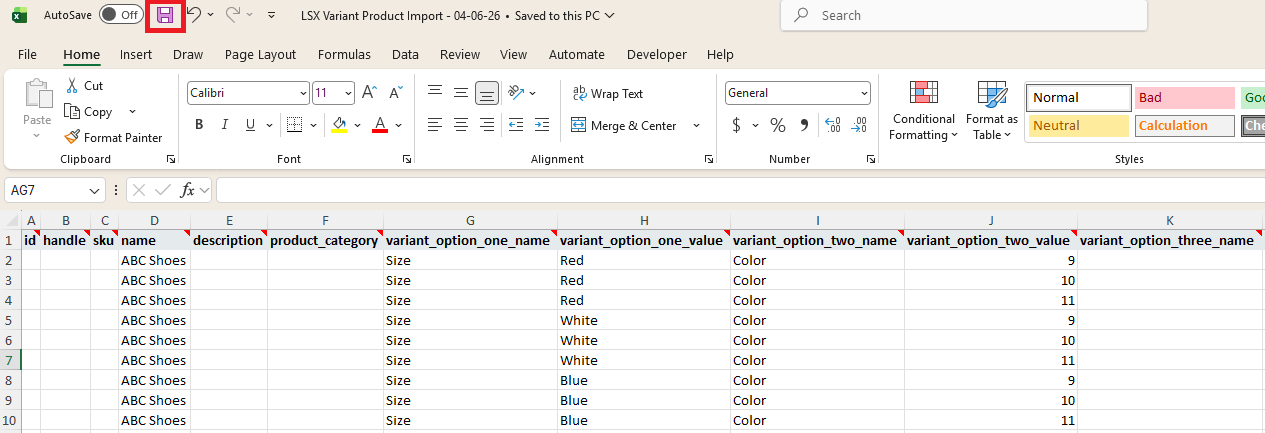The image size is (1265, 433).
Task: Switch to the Page Layout tab
Action: point(261,54)
